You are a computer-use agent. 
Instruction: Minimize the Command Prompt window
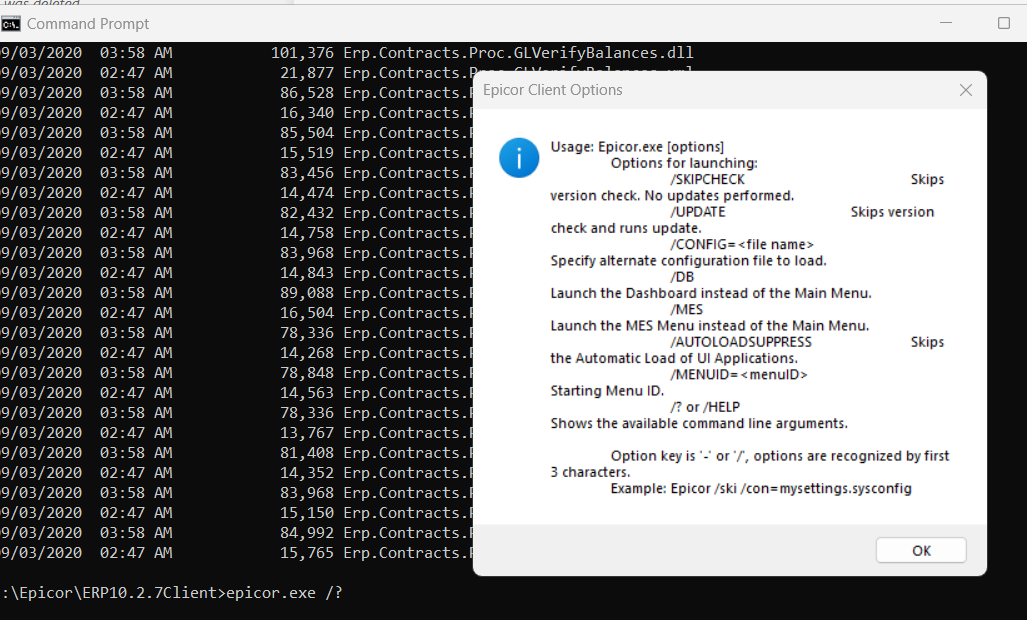coord(946,23)
